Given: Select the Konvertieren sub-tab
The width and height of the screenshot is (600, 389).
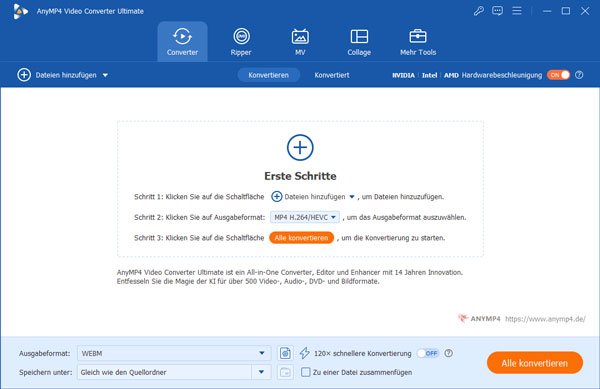Looking at the screenshot, I should [x=268, y=75].
